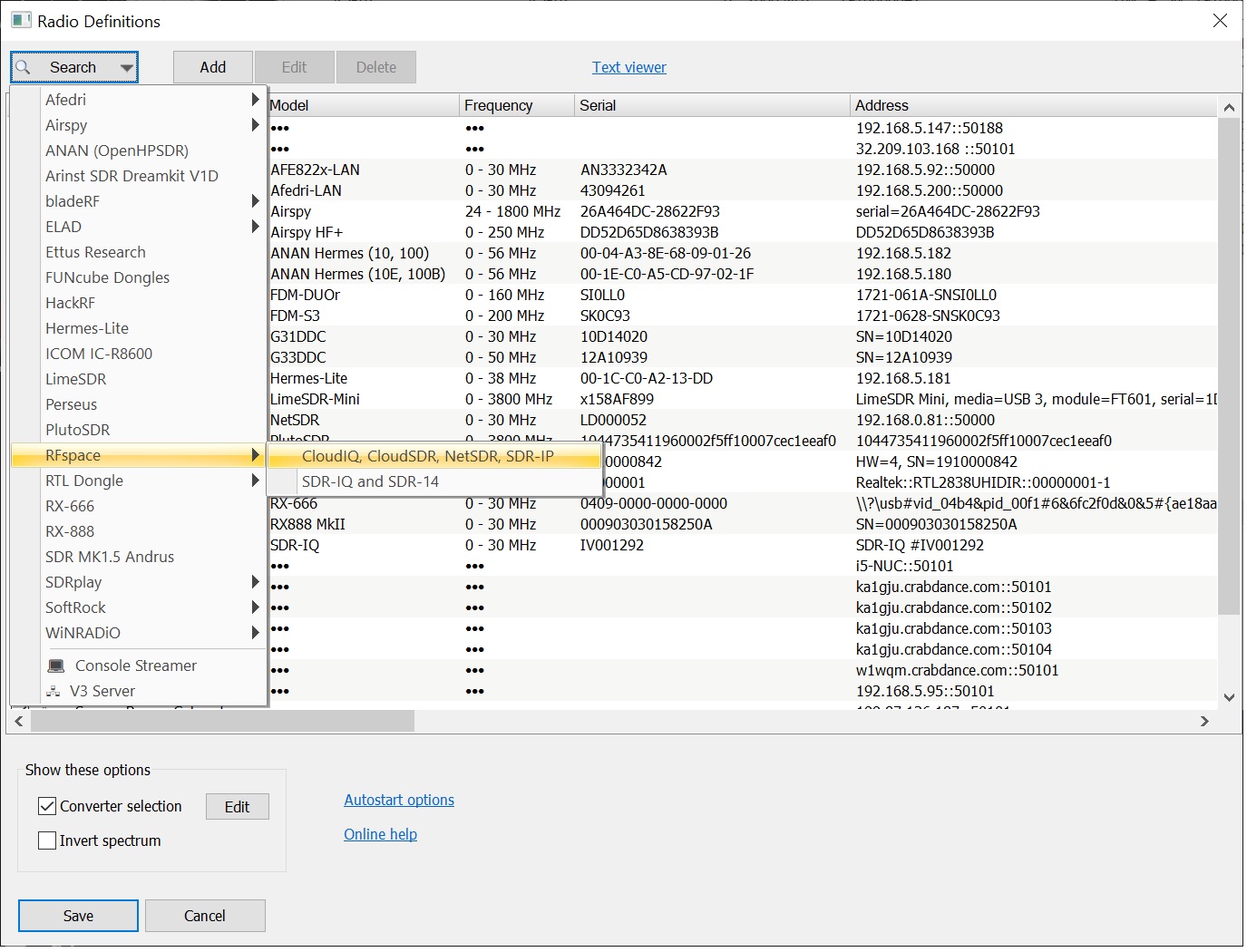Uncheck the Converter selection checkbox

coord(47,806)
